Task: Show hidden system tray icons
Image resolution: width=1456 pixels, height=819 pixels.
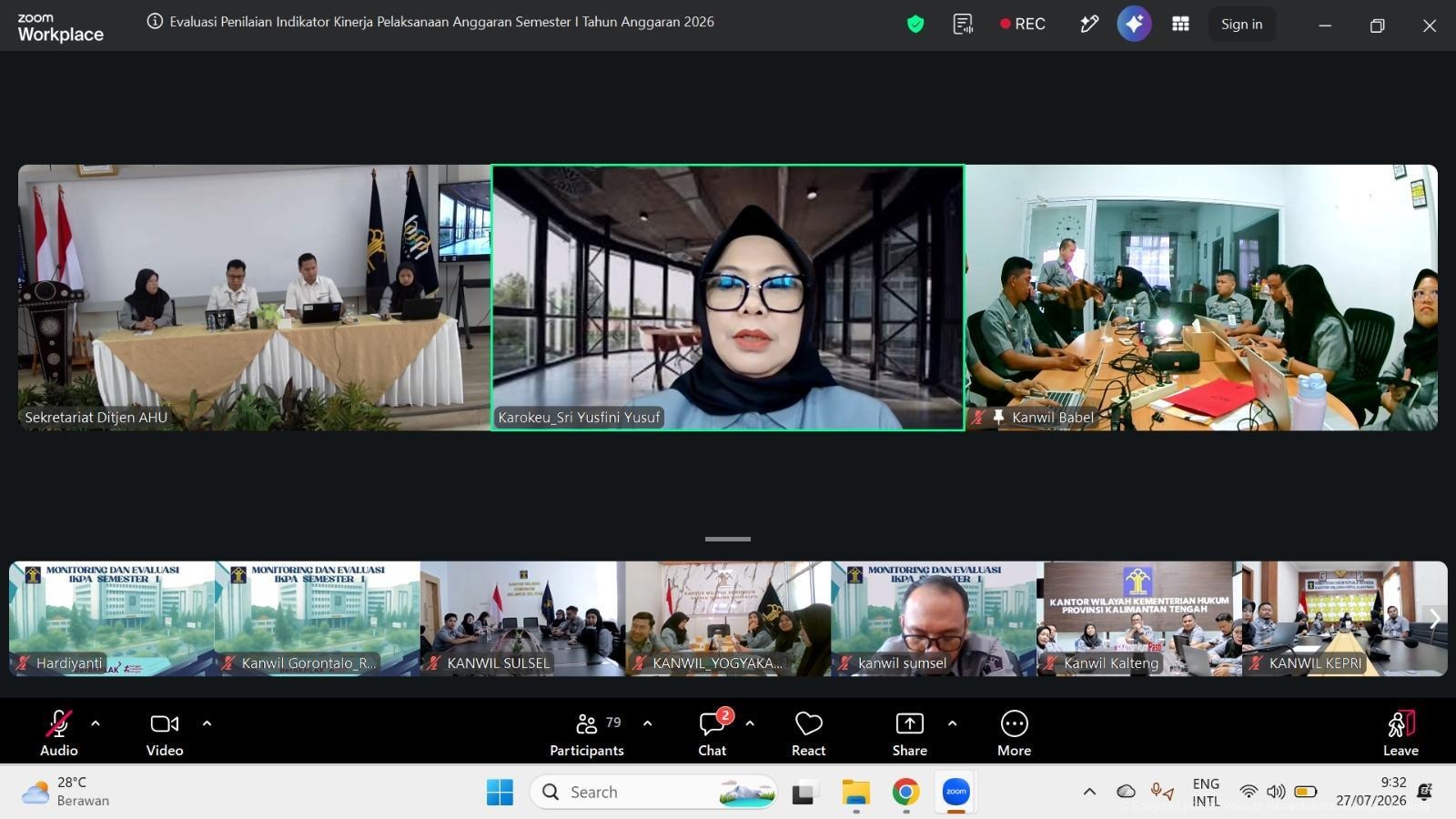Action: [1089, 792]
